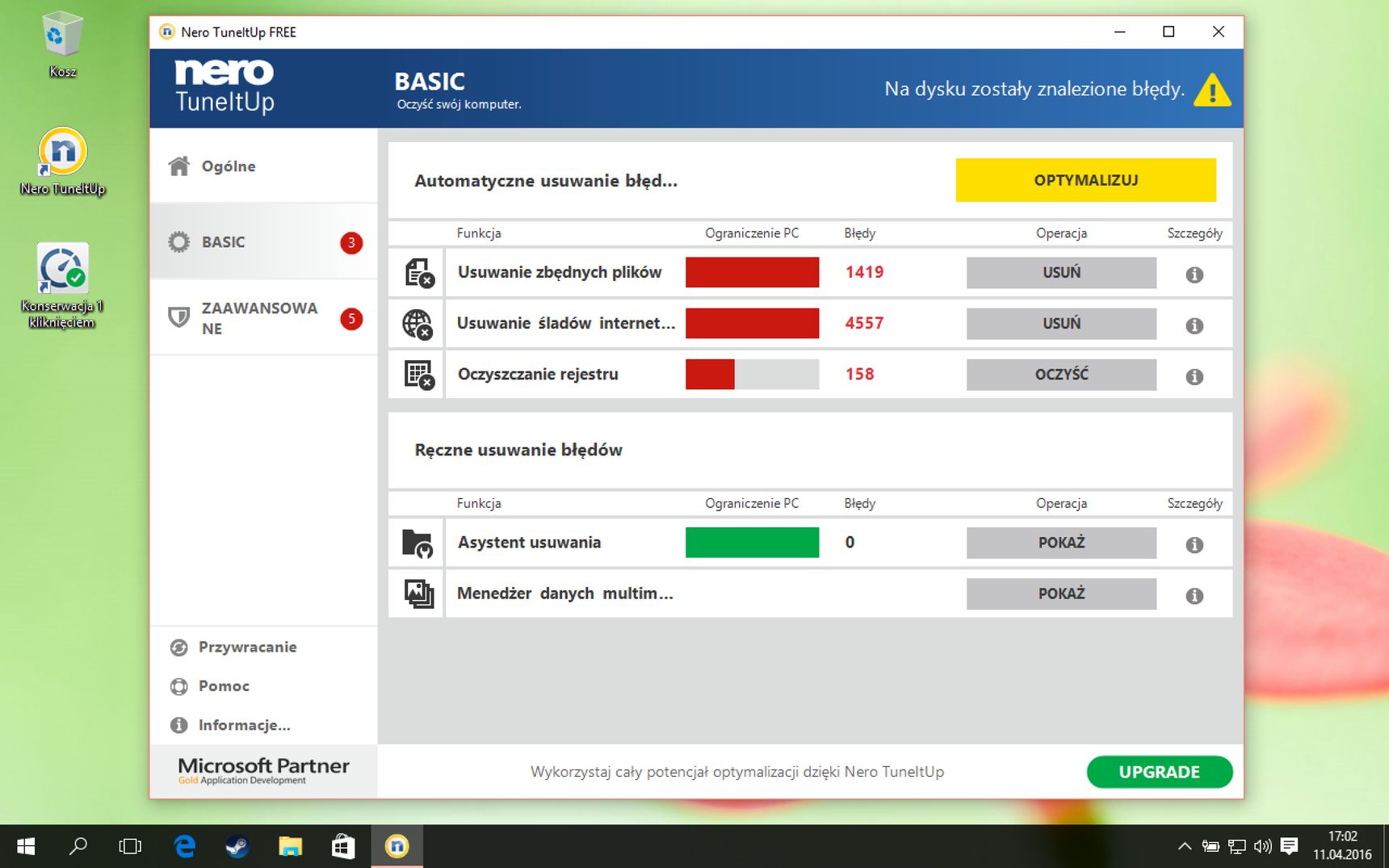Image resolution: width=1389 pixels, height=868 pixels.
Task: Open Windows Store from the taskbar
Action: [343, 846]
